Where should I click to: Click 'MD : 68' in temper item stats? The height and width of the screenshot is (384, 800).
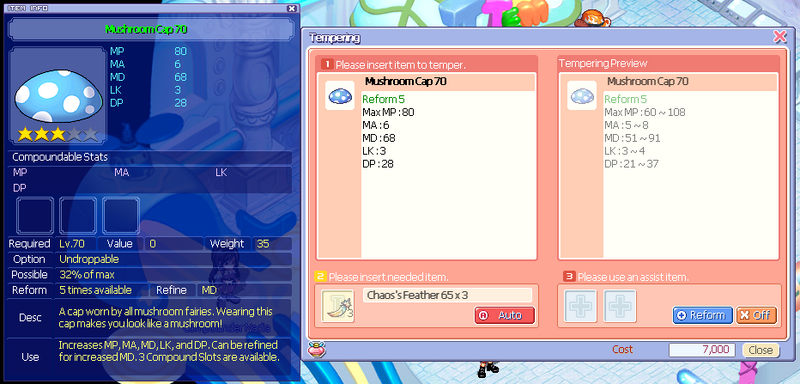pos(379,138)
